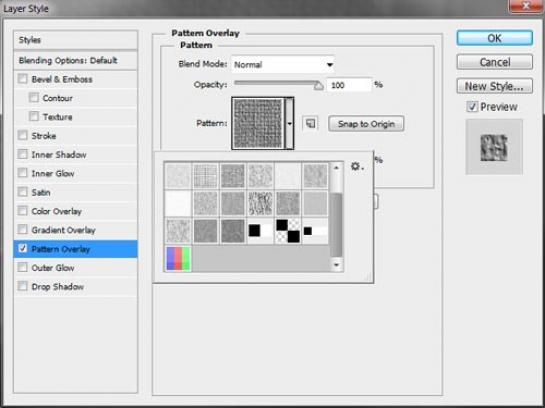Open the pattern picker gear menu

[357, 166]
